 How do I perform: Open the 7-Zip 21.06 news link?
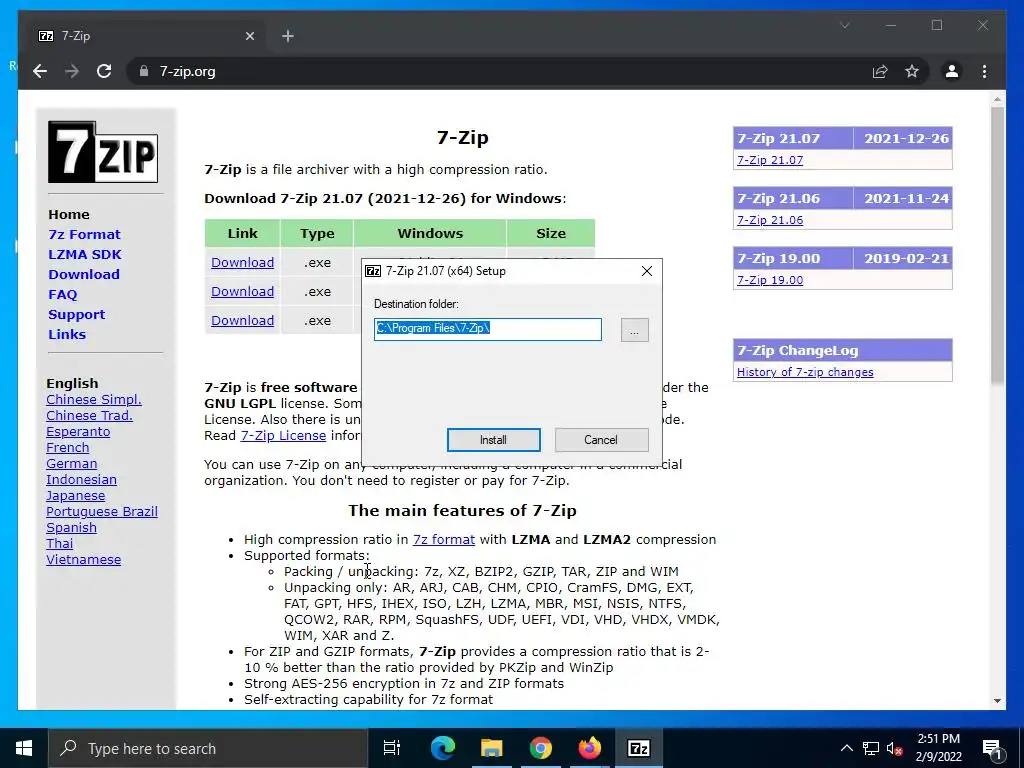coord(770,220)
